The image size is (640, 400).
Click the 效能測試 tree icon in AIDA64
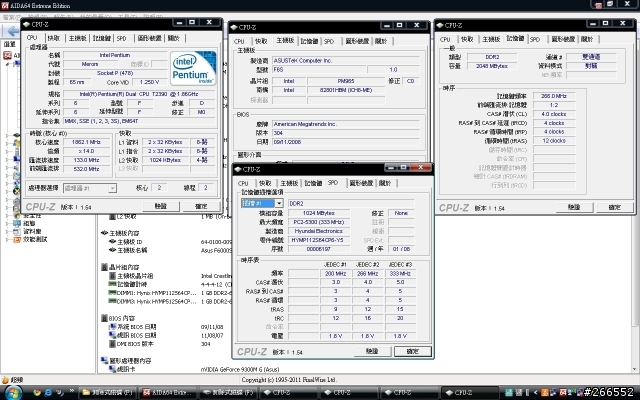pos(17,240)
